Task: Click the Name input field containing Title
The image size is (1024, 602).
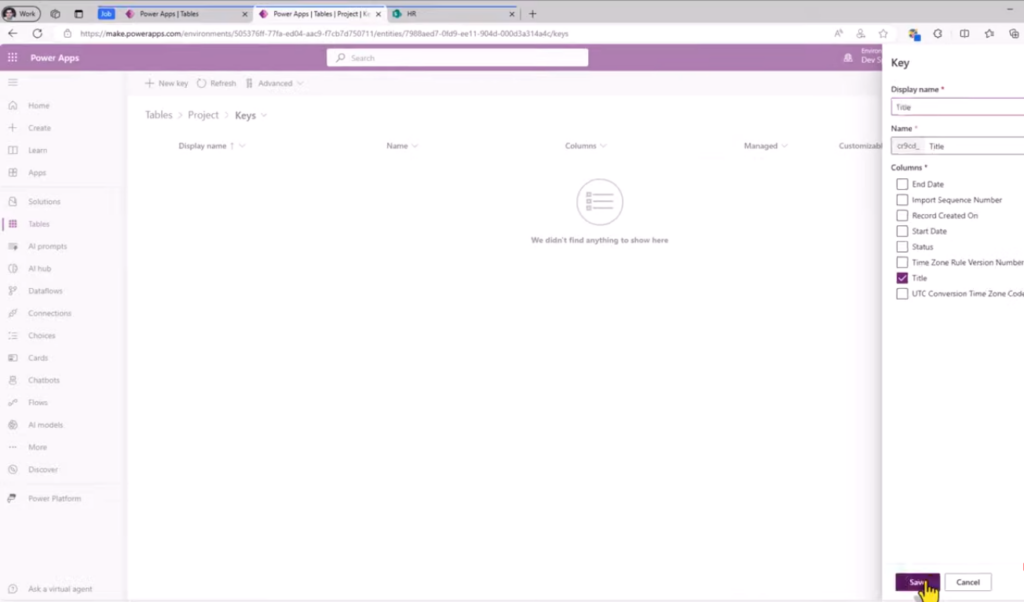Action: [974, 146]
